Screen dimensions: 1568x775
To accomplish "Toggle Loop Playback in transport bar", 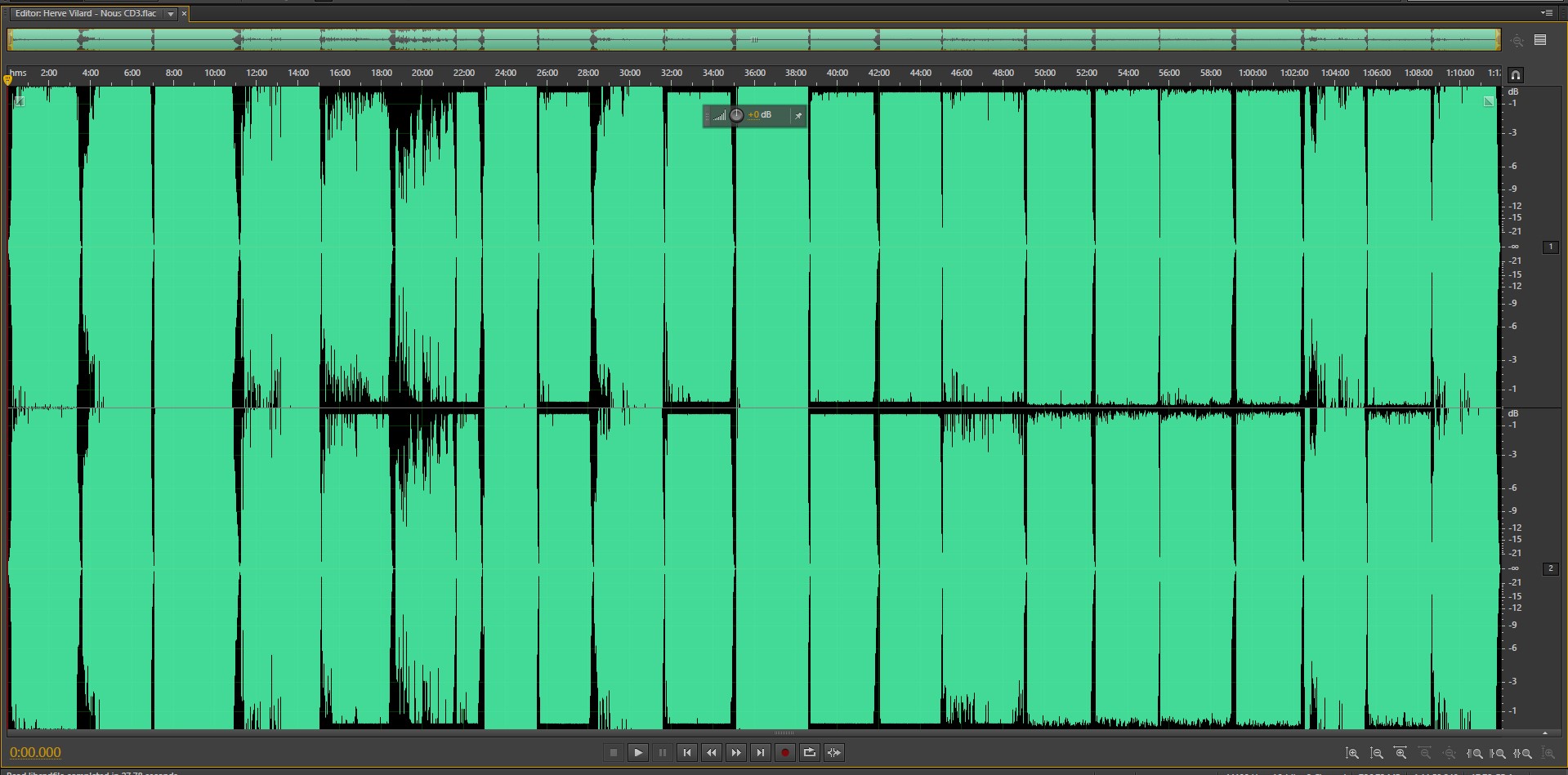I will point(810,752).
